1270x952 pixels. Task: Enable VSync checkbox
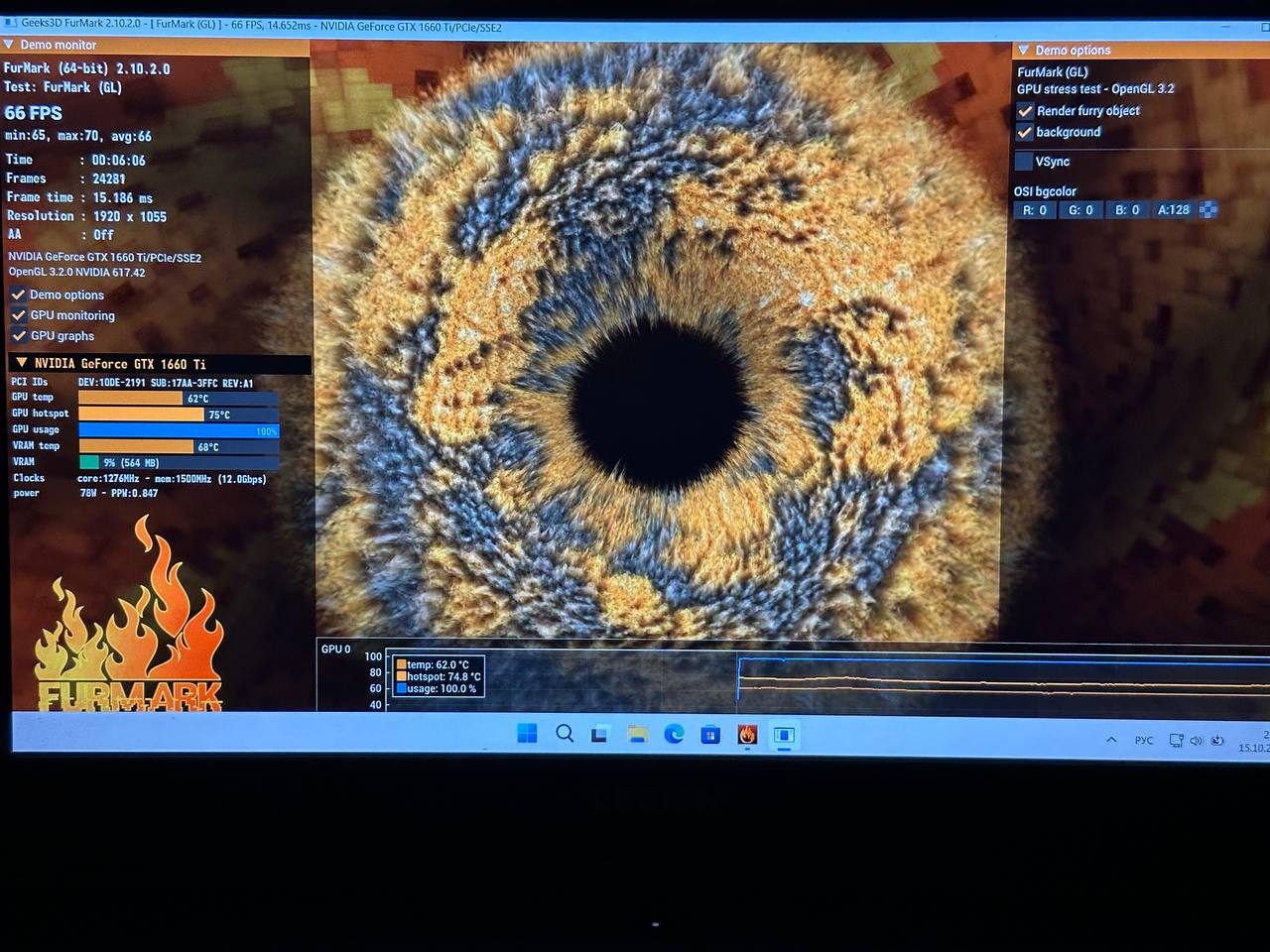click(1024, 162)
